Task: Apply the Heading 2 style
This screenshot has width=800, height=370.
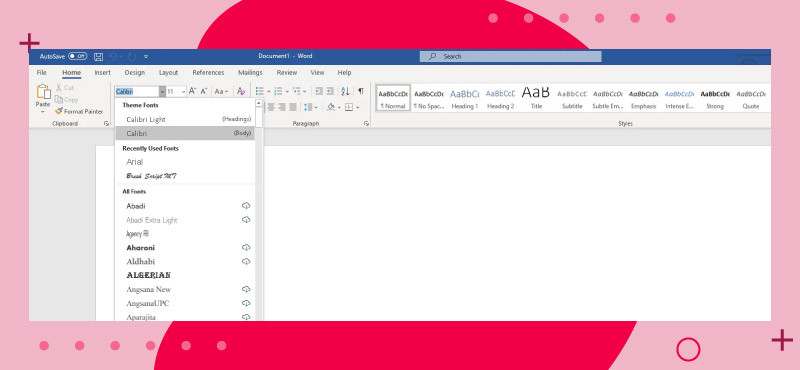Action: [x=500, y=98]
